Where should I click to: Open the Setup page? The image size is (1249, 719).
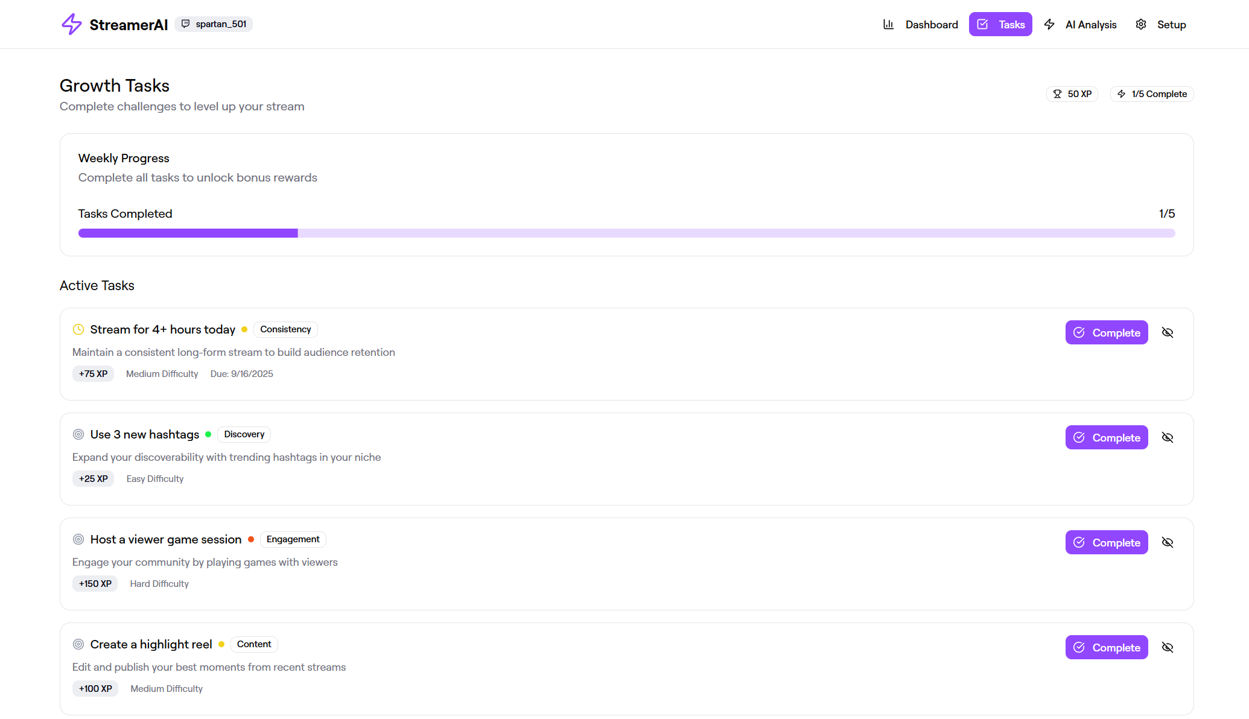point(1161,24)
